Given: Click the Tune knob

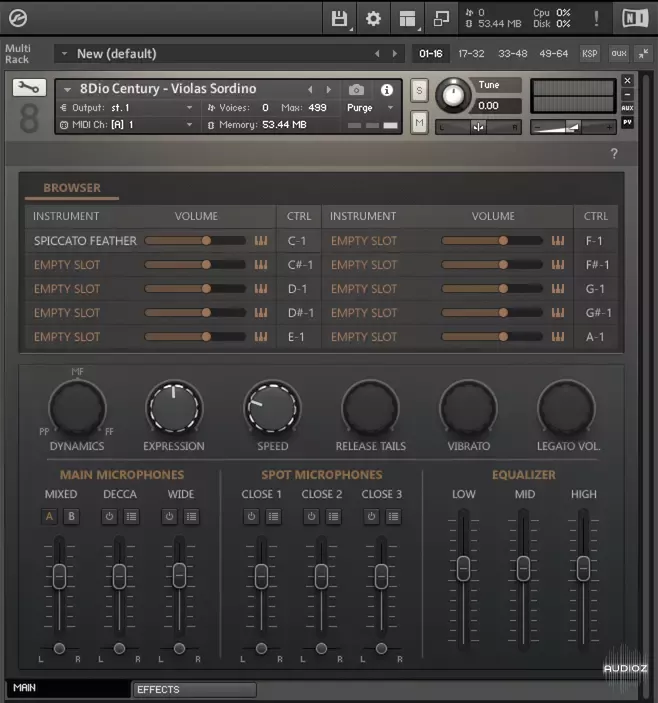Looking at the screenshot, I should (453, 95).
